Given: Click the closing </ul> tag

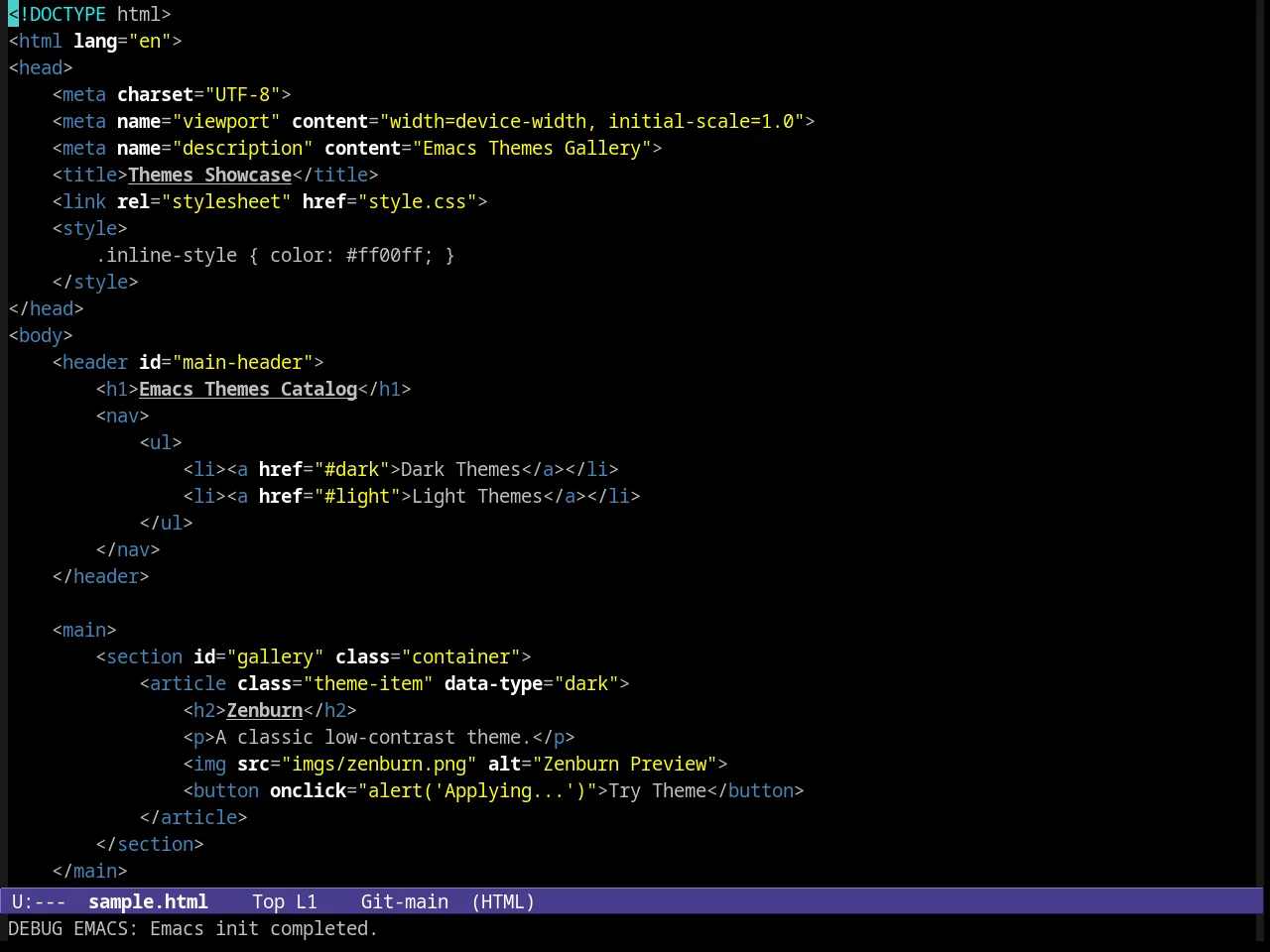Looking at the screenshot, I should pos(167,523).
